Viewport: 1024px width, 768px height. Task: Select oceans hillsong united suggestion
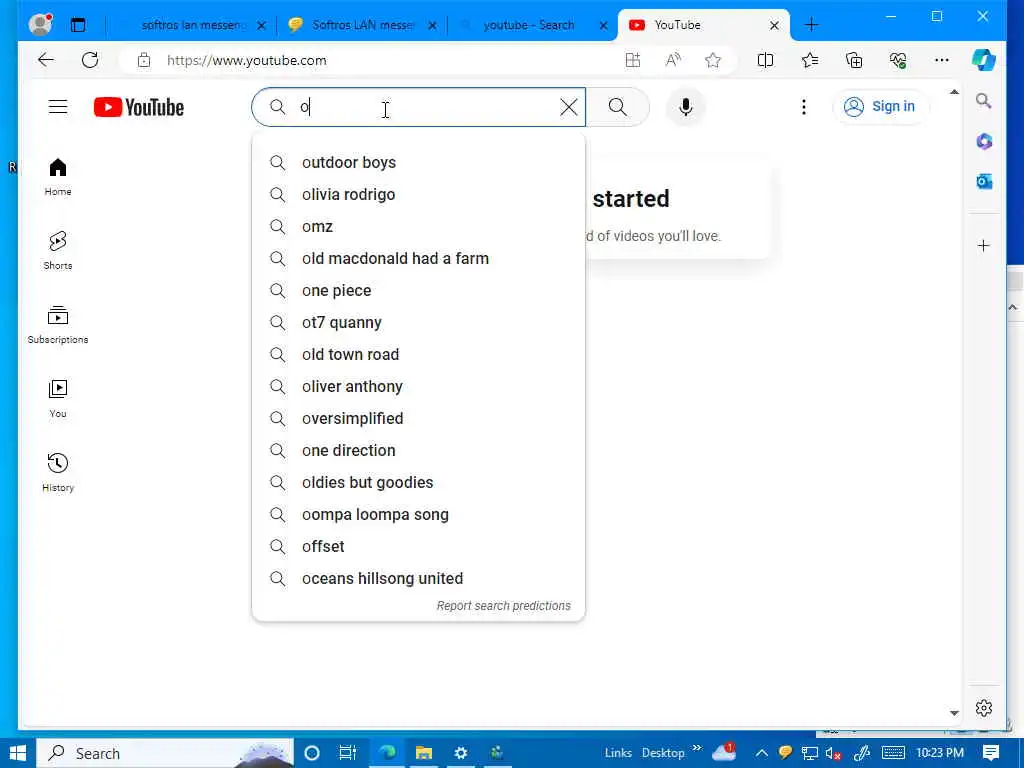pos(418,579)
